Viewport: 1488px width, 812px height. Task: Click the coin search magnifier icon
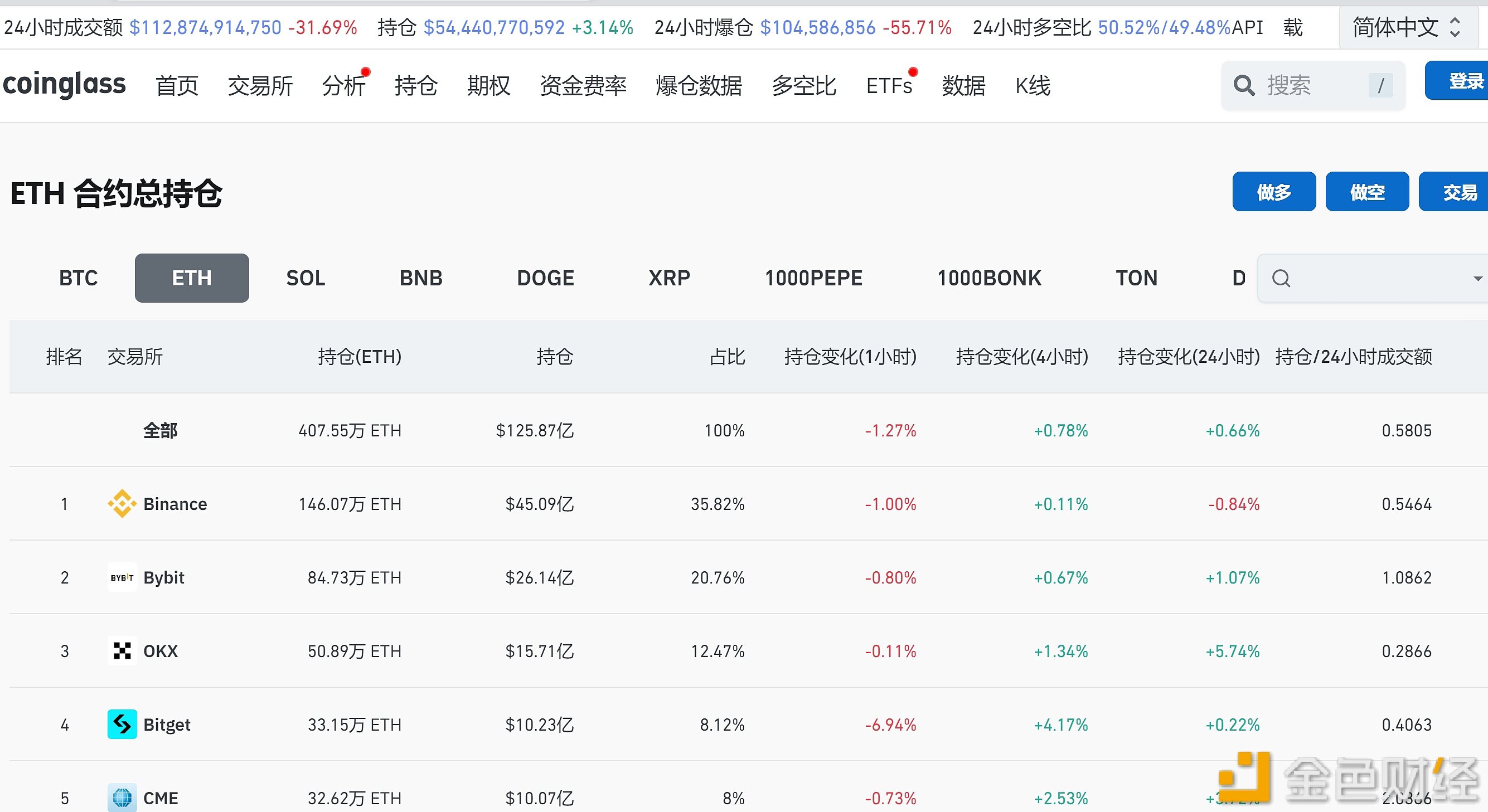click(1281, 278)
